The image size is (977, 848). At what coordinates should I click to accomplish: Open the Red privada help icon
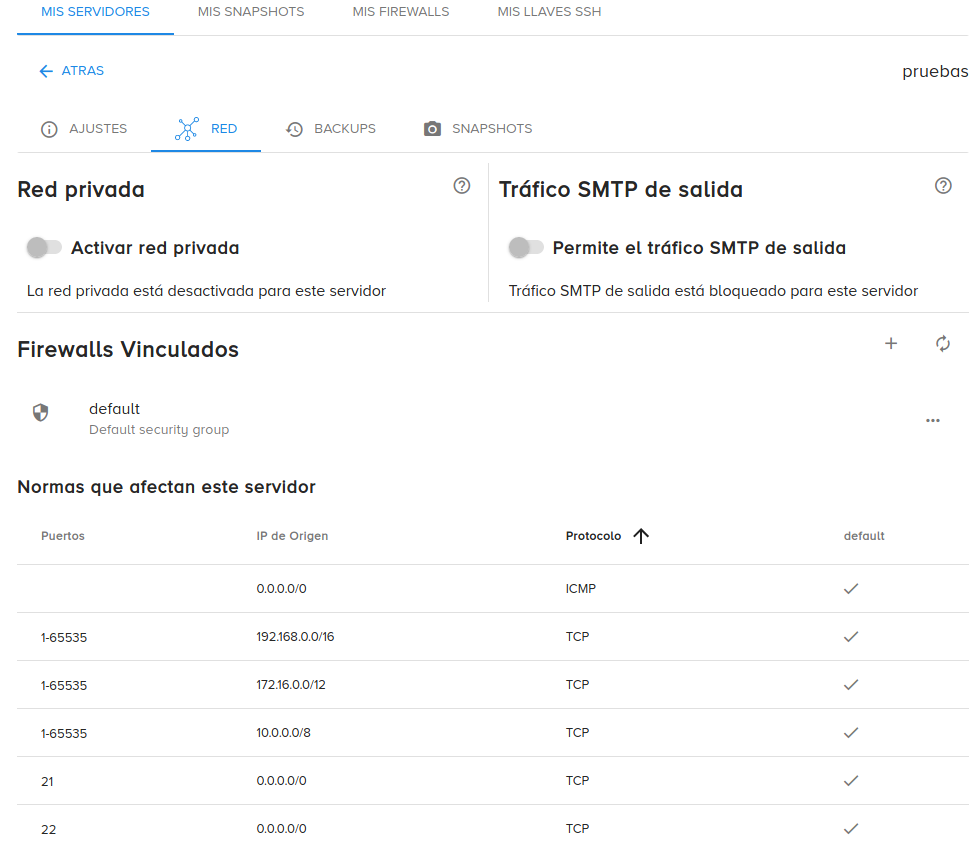tap(461, 186)
